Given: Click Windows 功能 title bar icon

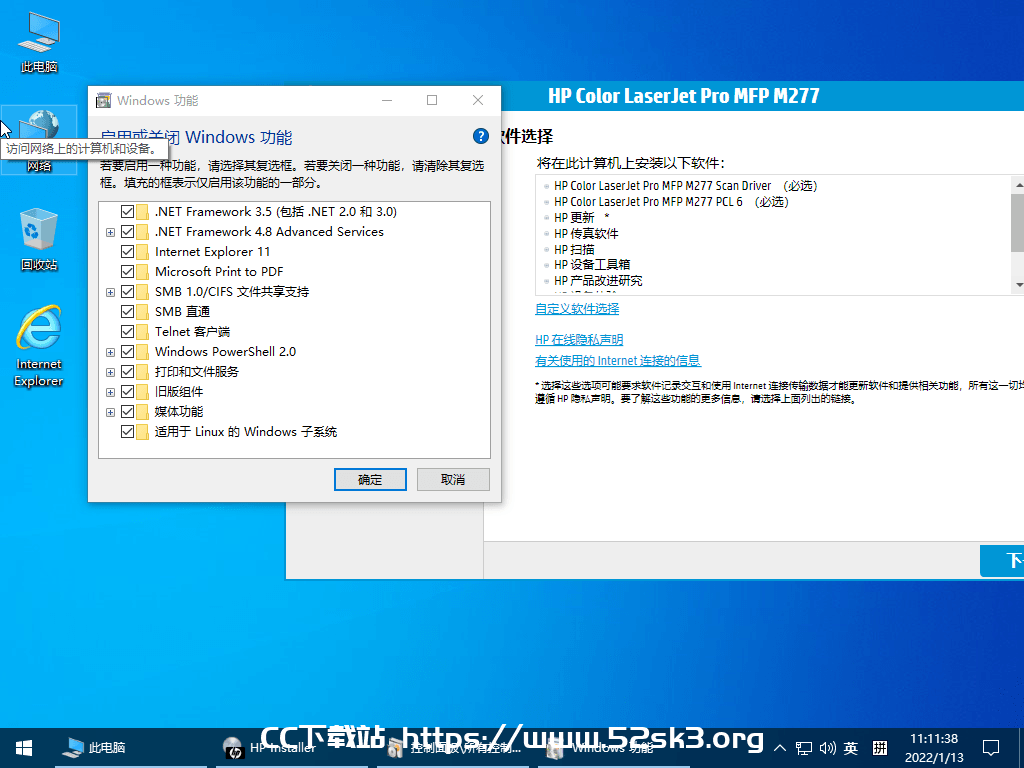Looking at the screenshot, I should click(x=103, y=100).
